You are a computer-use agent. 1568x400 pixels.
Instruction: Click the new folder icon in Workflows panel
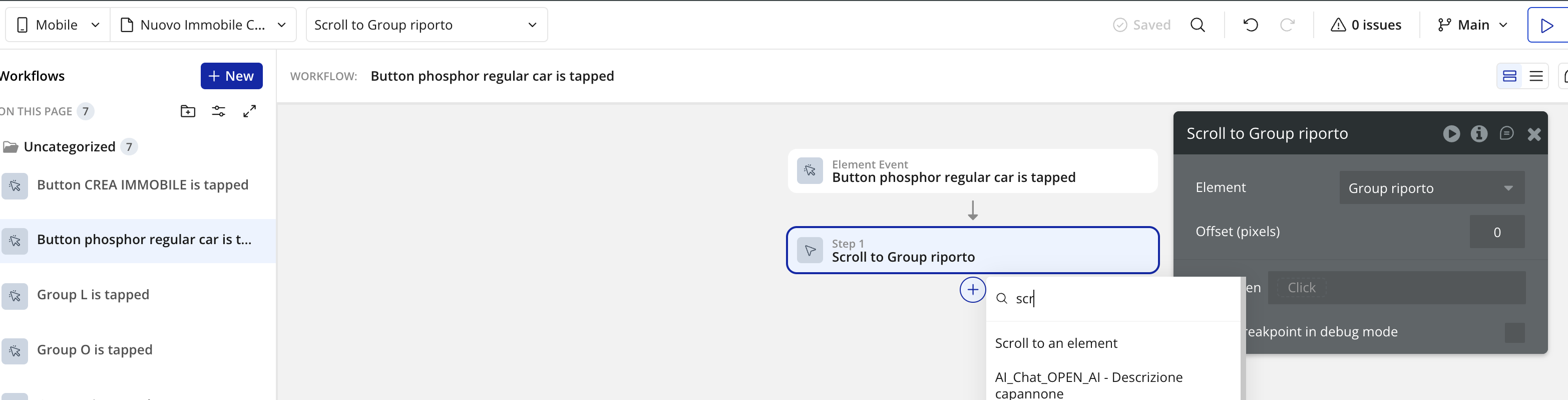[x=188, y=111]
